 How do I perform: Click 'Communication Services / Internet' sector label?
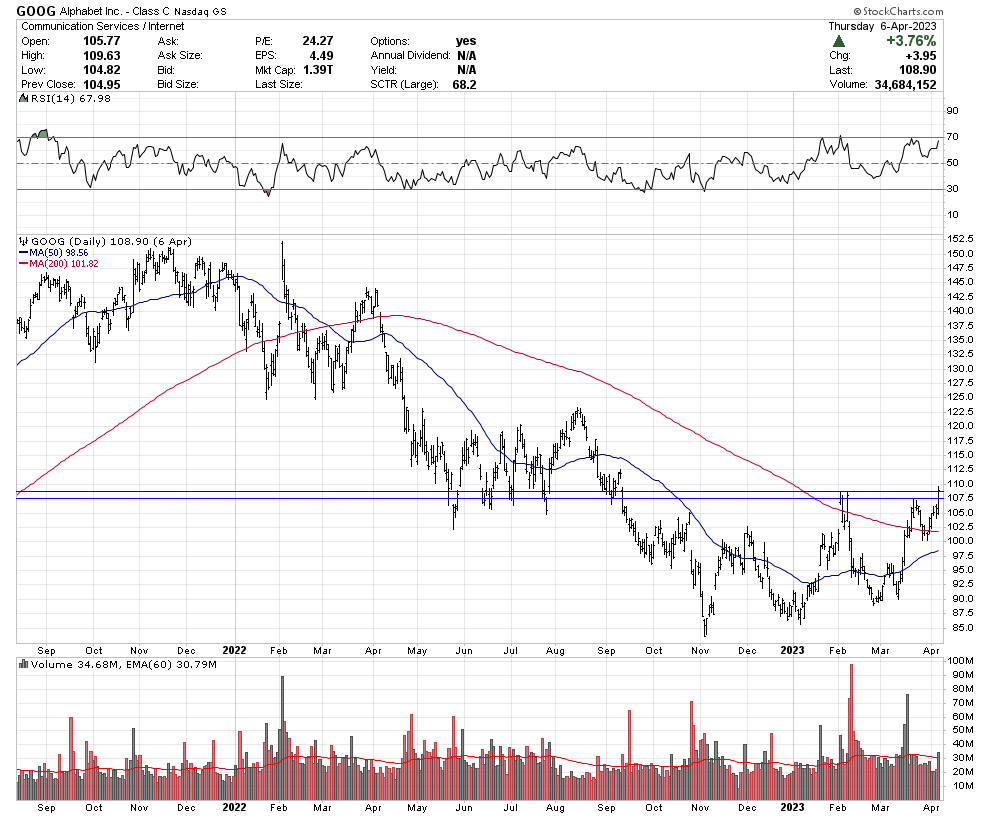pyautogui.click(x=103, y=27)
